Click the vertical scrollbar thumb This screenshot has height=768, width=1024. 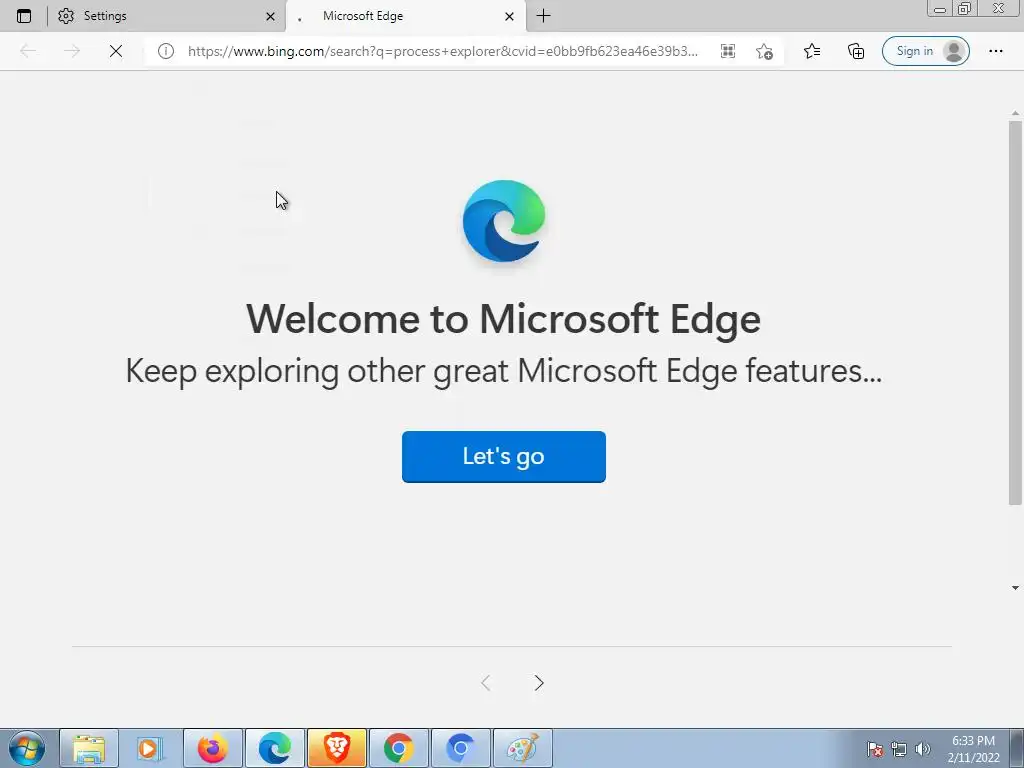pyautogui.click(x=1015, y=312)
